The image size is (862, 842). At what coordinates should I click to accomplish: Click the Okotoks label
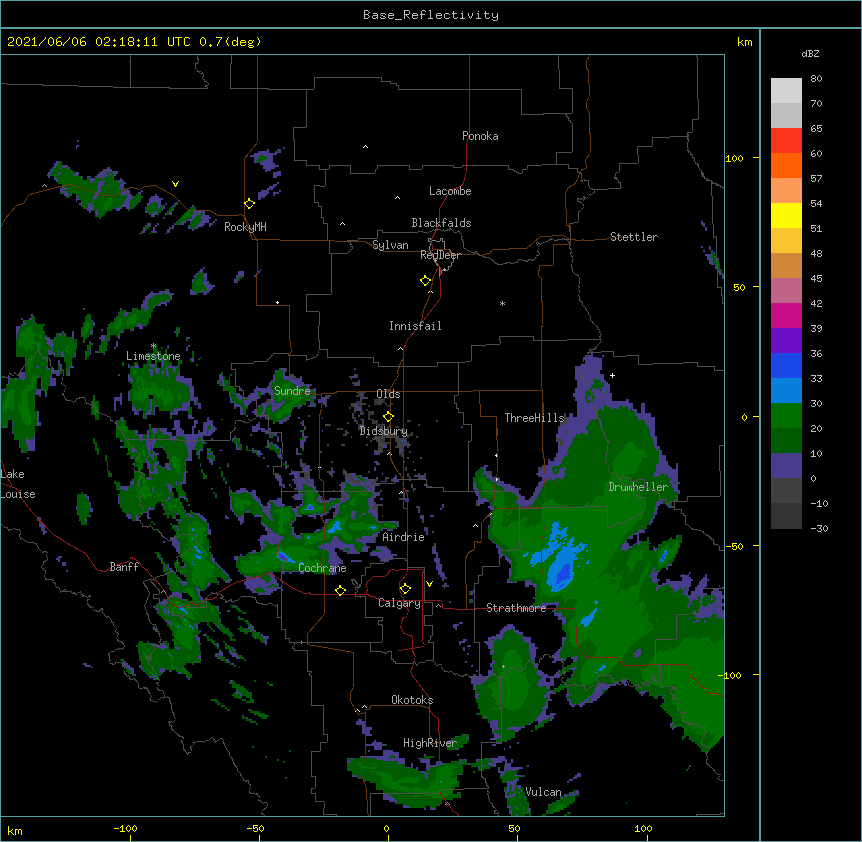pos(412,700)
